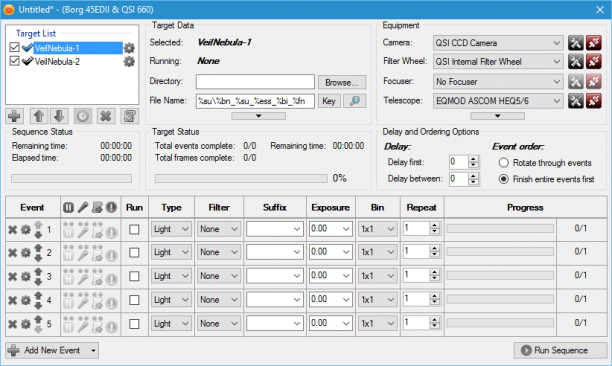Select VeilNebula-2 in target list

point(57,62)
